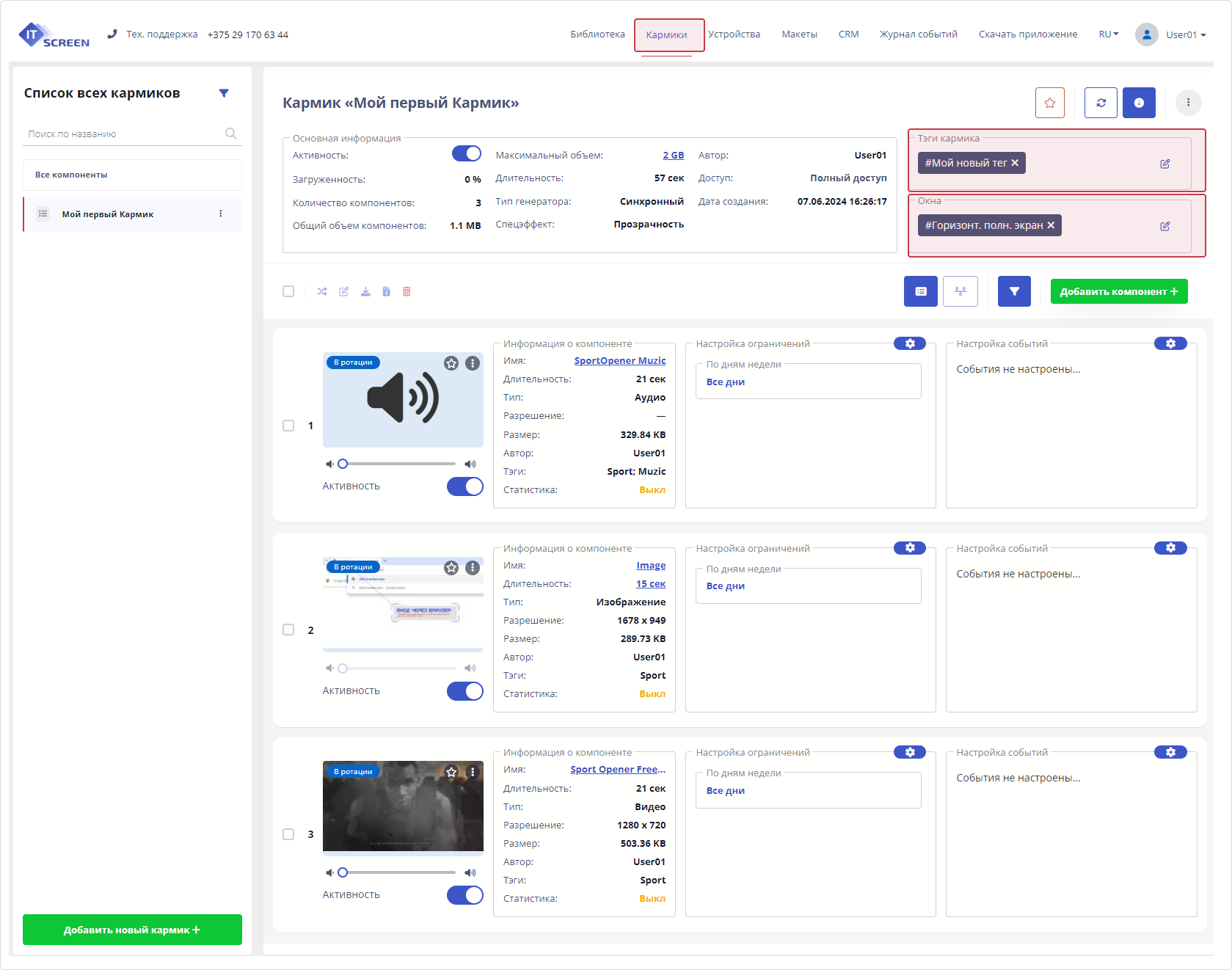Click the download components icon in toolbar
Image resolution: width=1232 pixels, height=970 pixels.
[365, 291]
